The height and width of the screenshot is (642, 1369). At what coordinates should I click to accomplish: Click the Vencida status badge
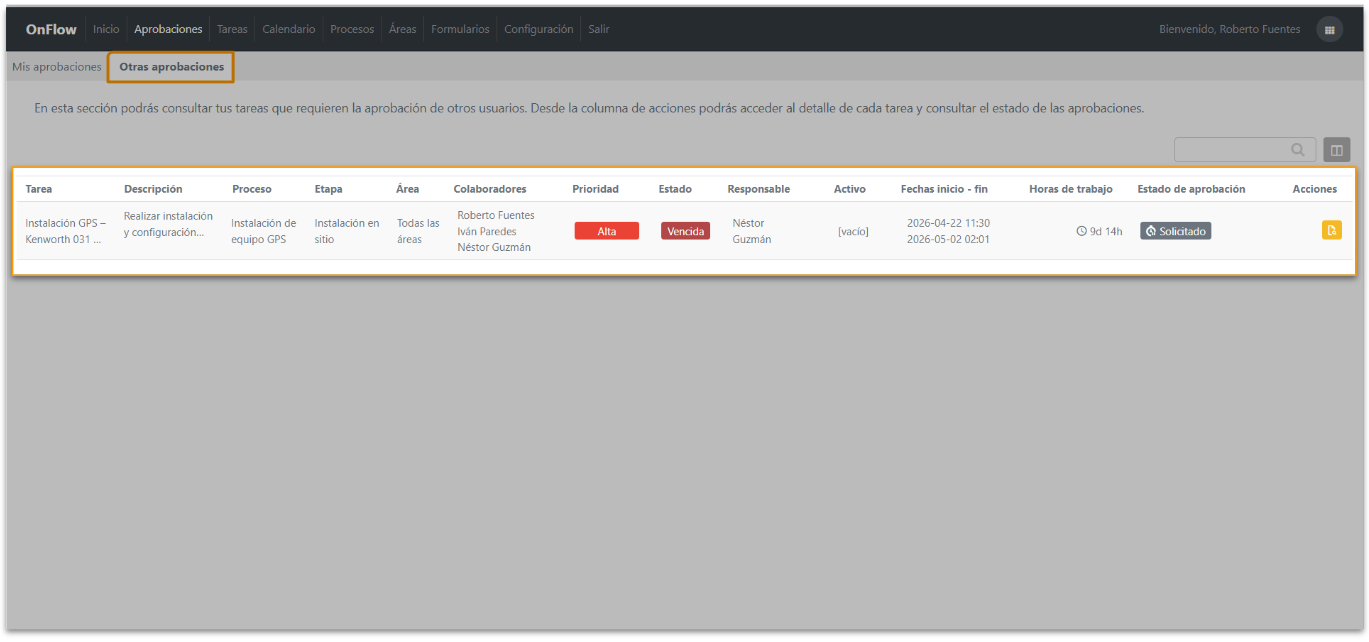click(x=685, y=231)
